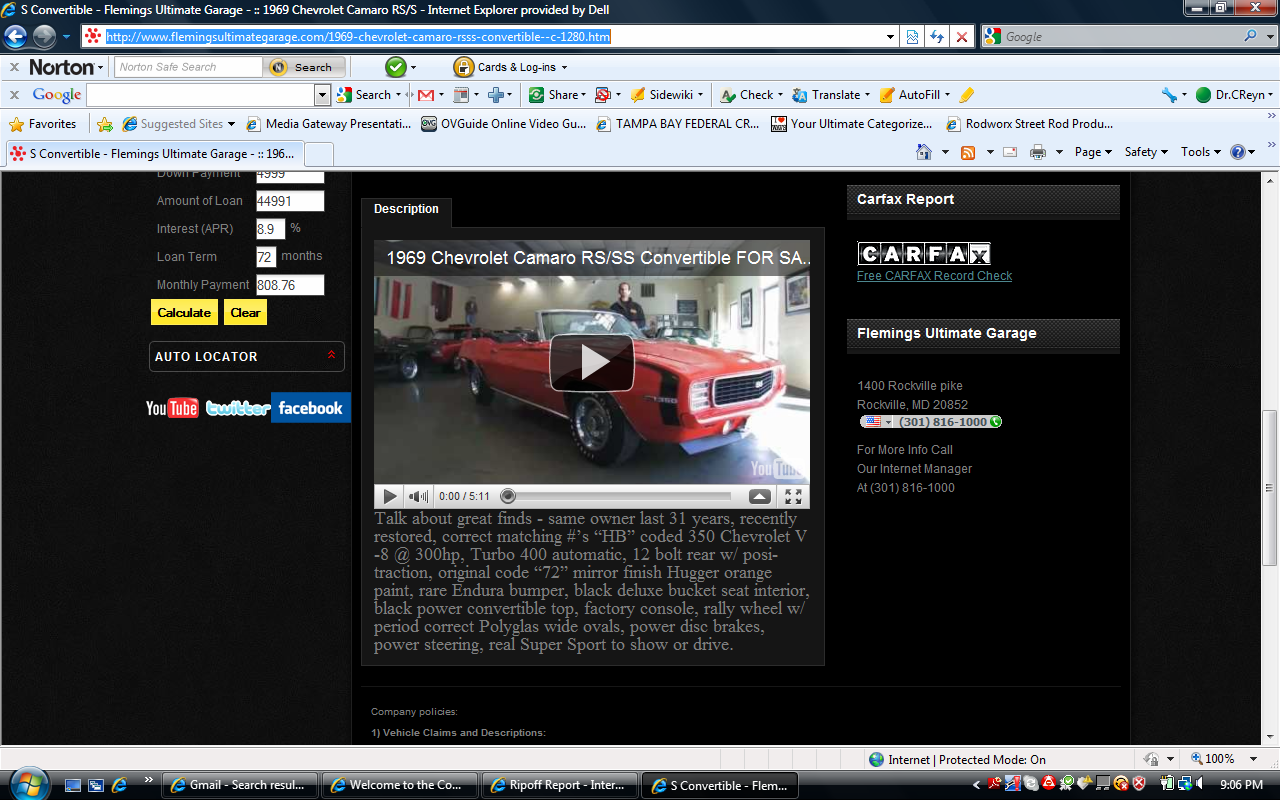Open Your Ultimate Categorize... favorite
1280x800 pixels.
852,124
